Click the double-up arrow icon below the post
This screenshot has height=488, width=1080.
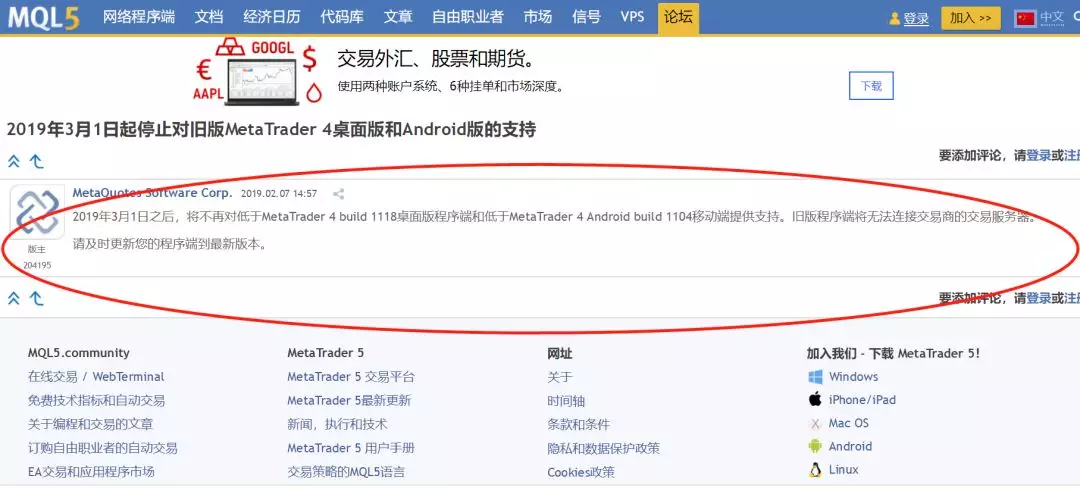14,298
